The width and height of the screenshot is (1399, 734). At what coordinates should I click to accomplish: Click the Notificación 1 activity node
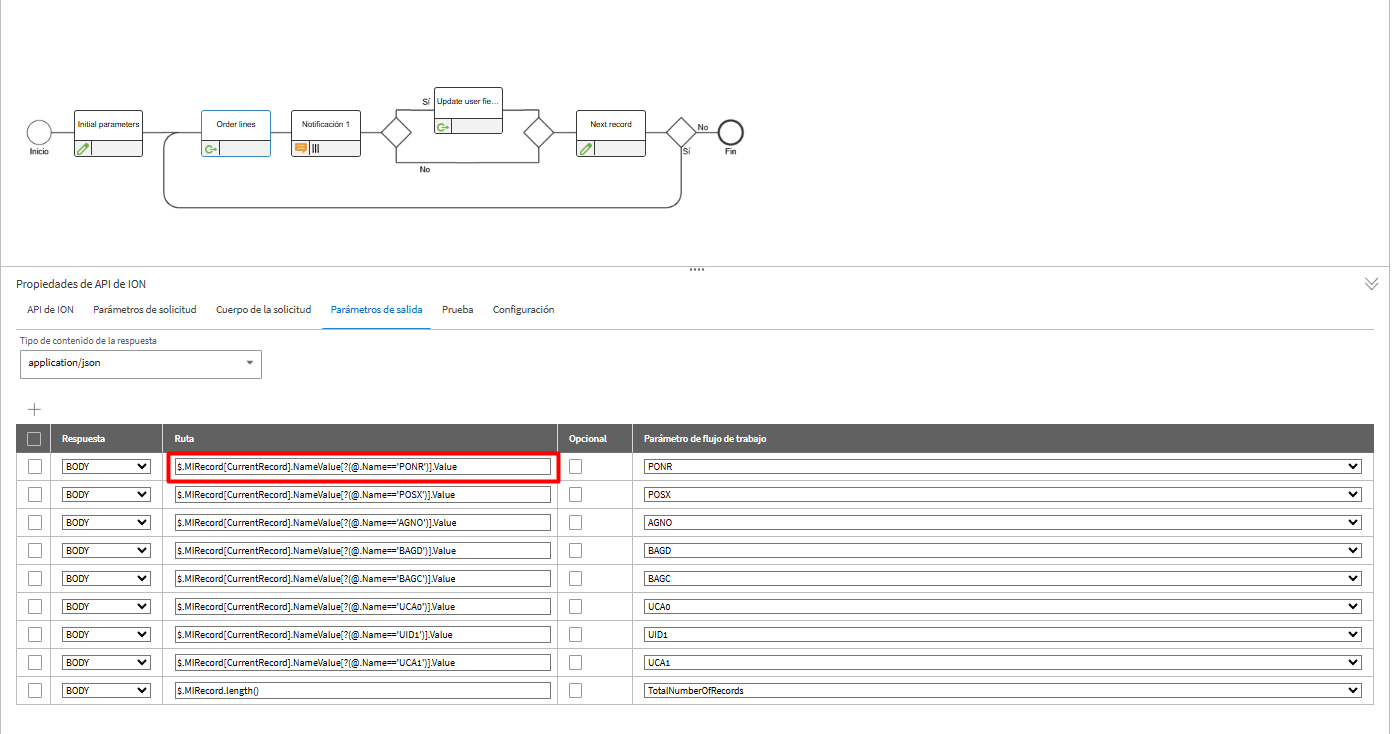(326, 133)
